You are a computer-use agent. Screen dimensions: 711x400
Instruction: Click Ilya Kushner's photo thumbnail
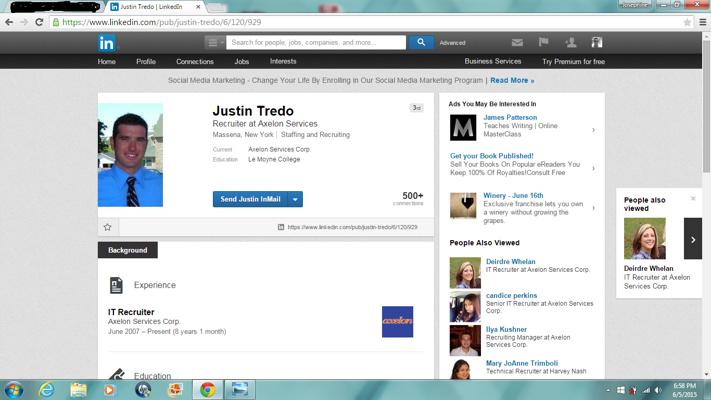[x=465, y=341]
